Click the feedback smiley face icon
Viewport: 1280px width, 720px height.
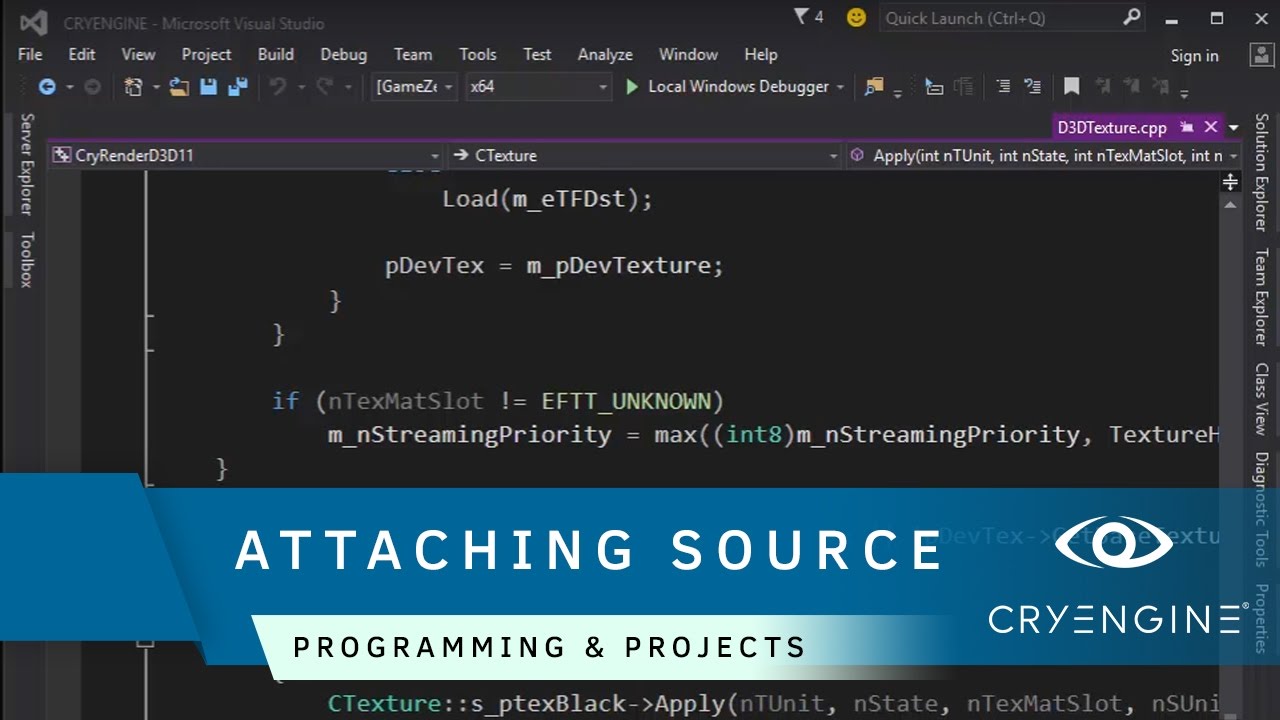click(x=856, y=17)
